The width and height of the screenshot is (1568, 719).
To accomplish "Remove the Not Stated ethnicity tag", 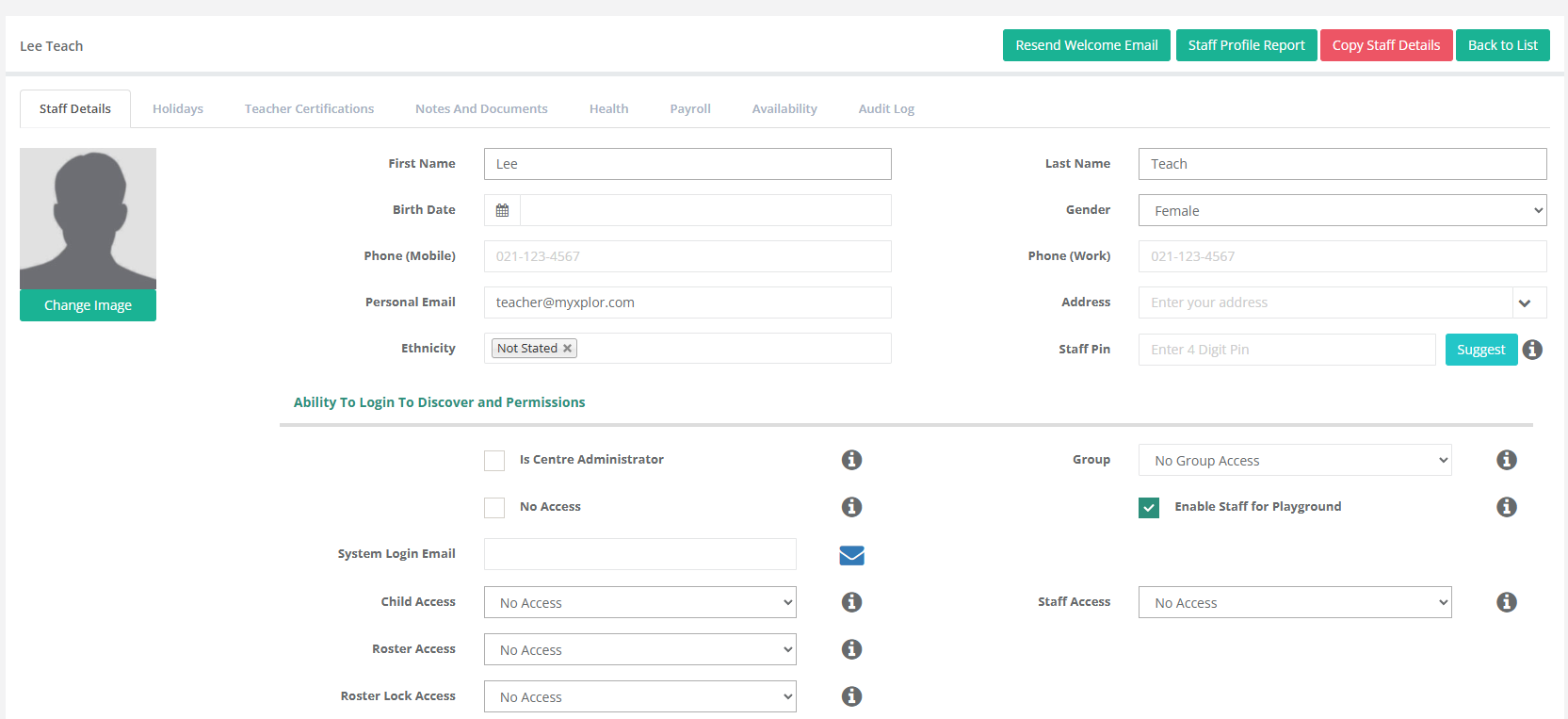I will [x=567, y=349].
